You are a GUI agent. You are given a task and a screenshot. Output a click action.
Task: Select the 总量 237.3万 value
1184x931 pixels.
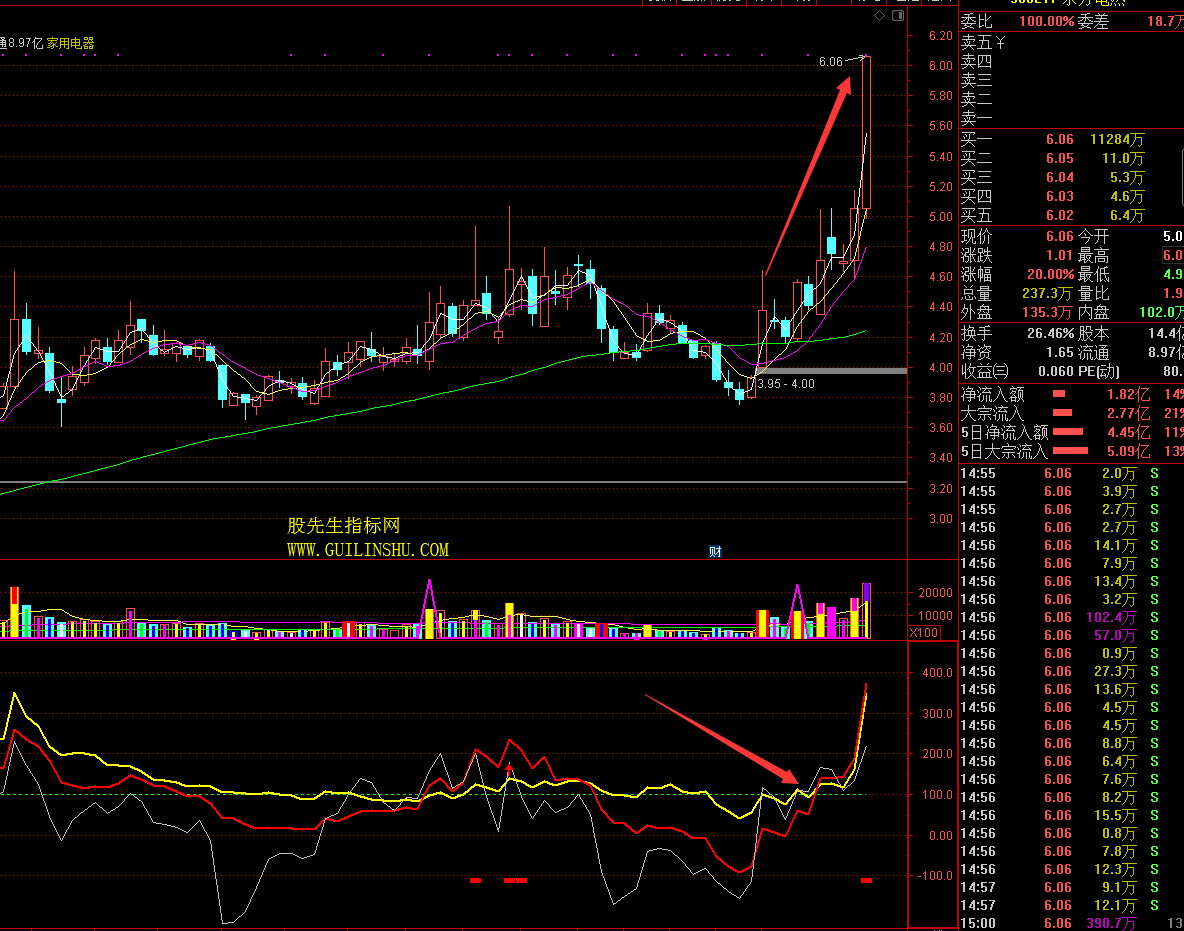(x=1047, y=293)
